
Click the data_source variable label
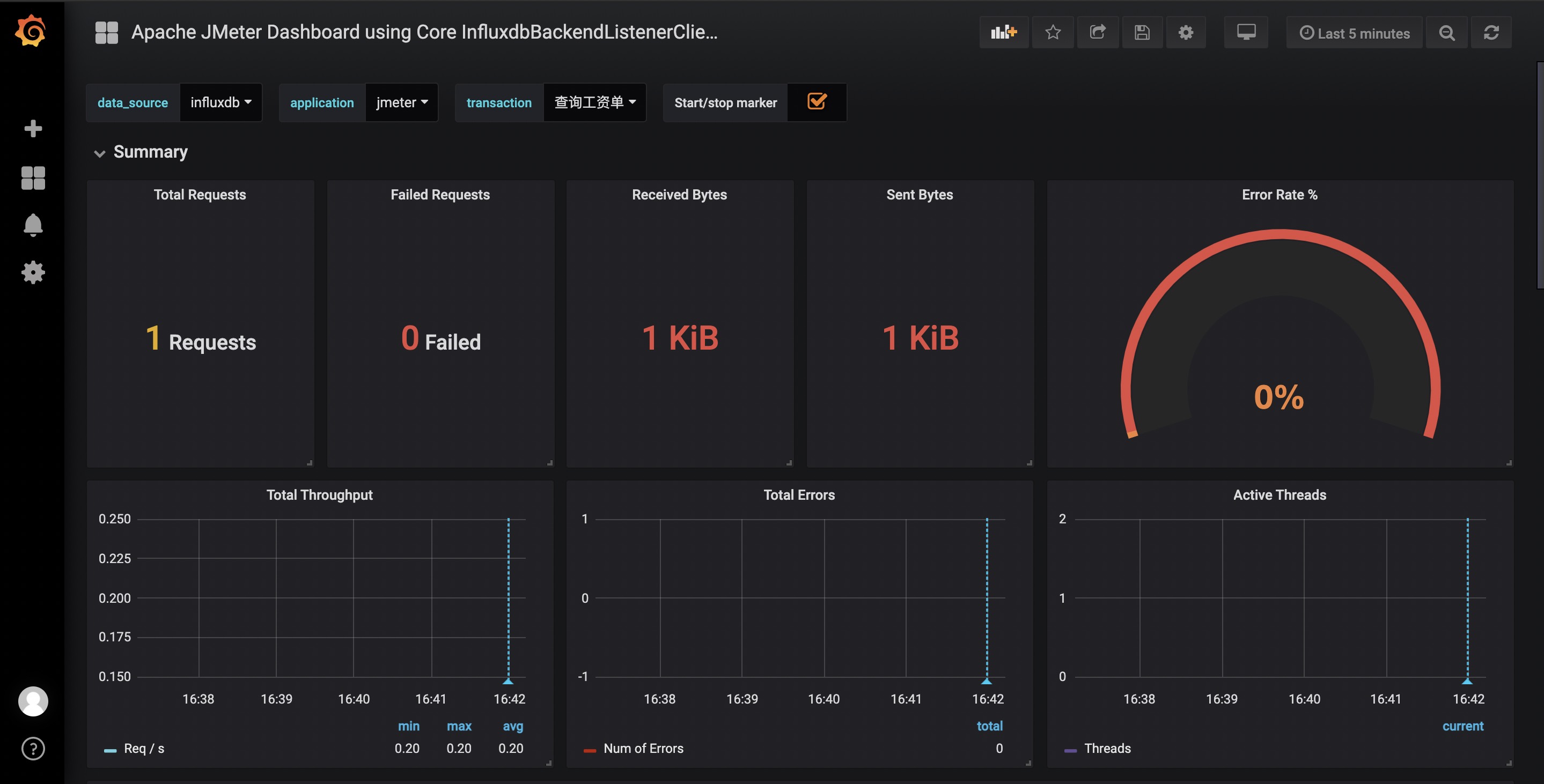pos(133,102)
